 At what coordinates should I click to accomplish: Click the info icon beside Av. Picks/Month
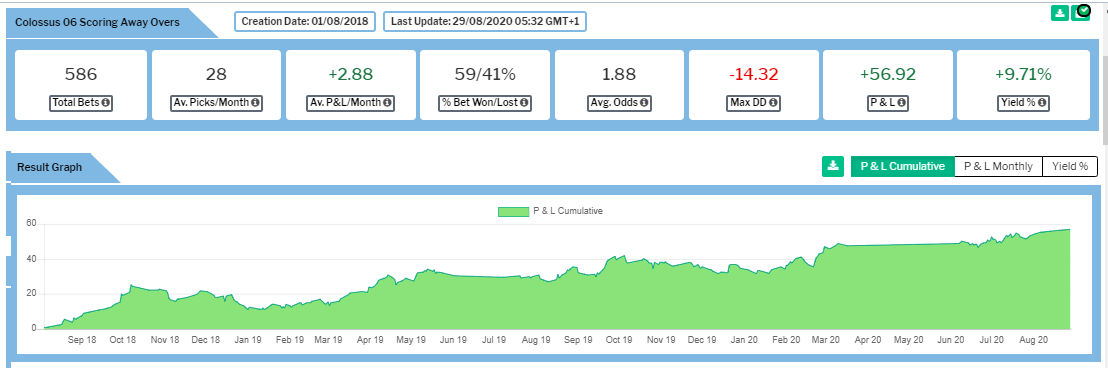tap(254, 103)
